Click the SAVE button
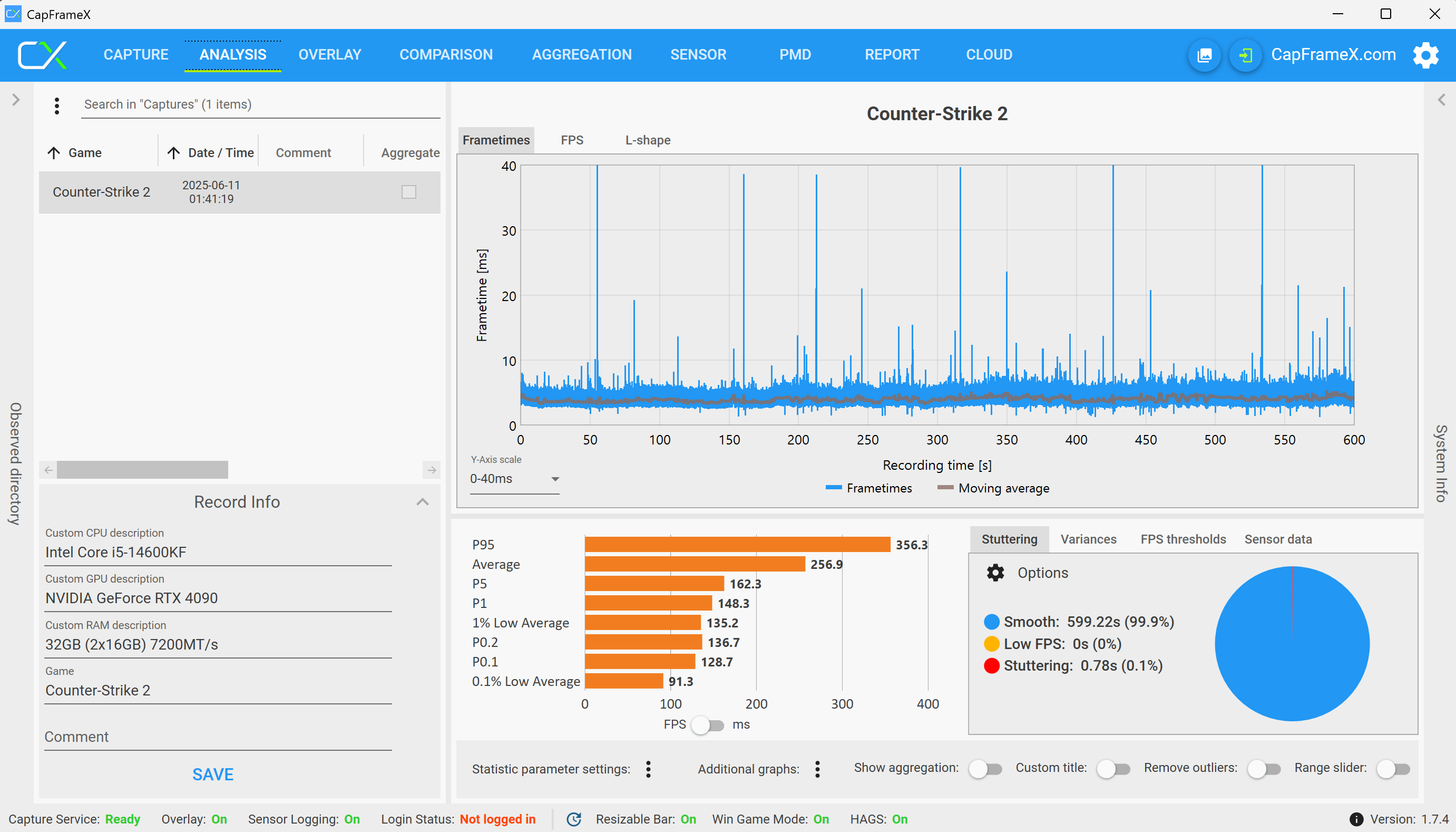 click(x=213, y=775)
